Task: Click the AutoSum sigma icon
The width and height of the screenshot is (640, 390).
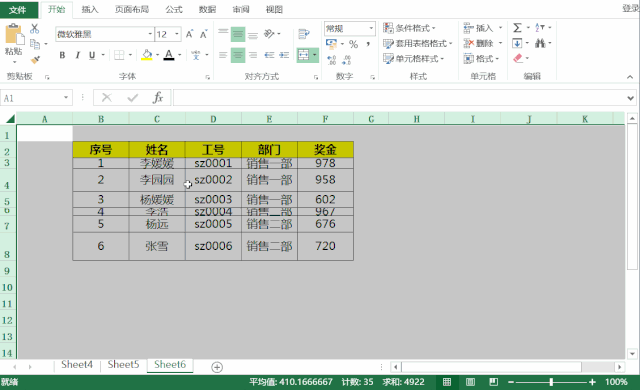Action: (517, 28)
